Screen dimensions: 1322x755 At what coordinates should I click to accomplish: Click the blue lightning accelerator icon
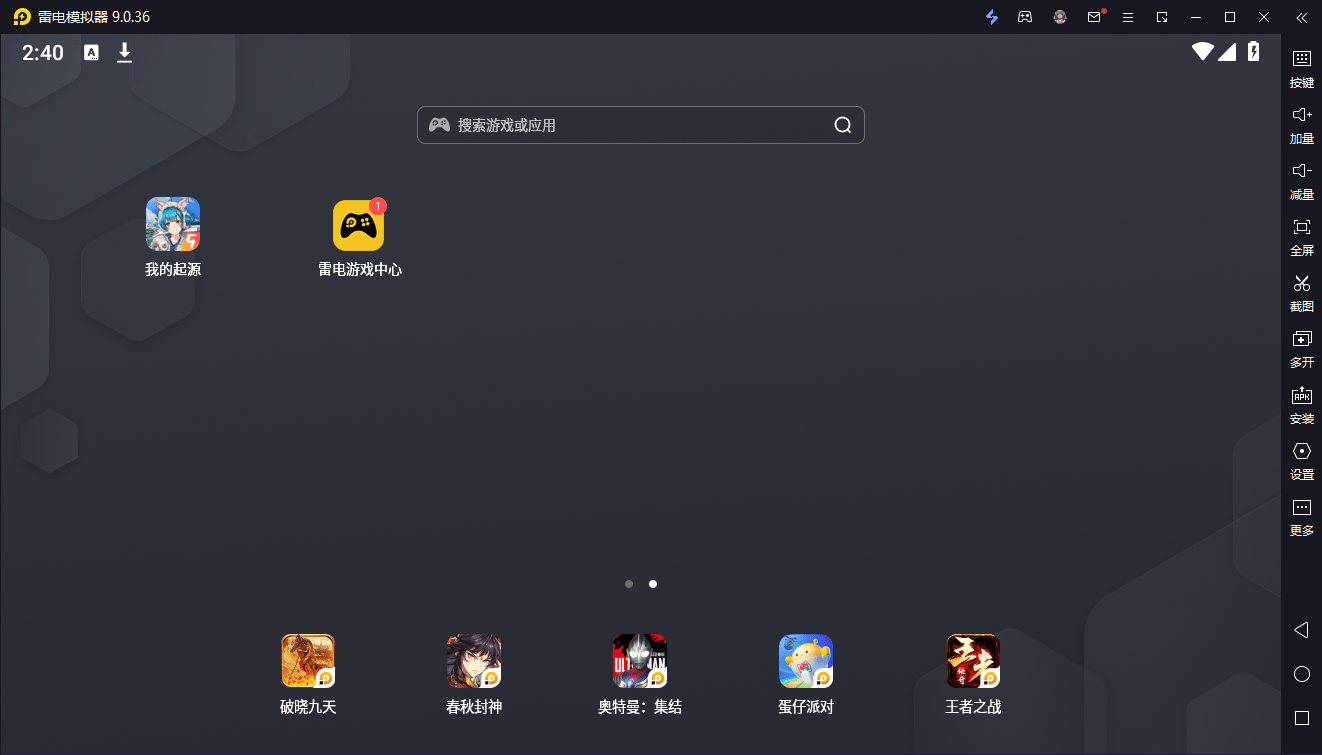point(992,17)
